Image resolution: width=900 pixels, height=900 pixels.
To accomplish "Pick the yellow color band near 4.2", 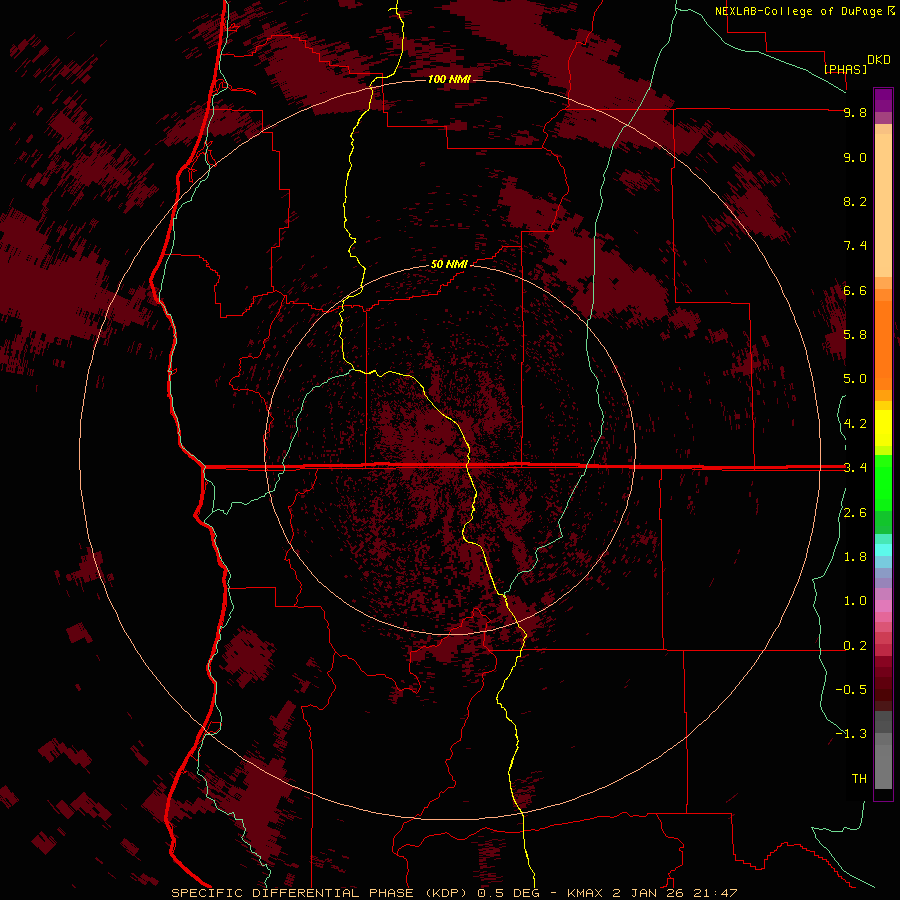I will point(883,428).
